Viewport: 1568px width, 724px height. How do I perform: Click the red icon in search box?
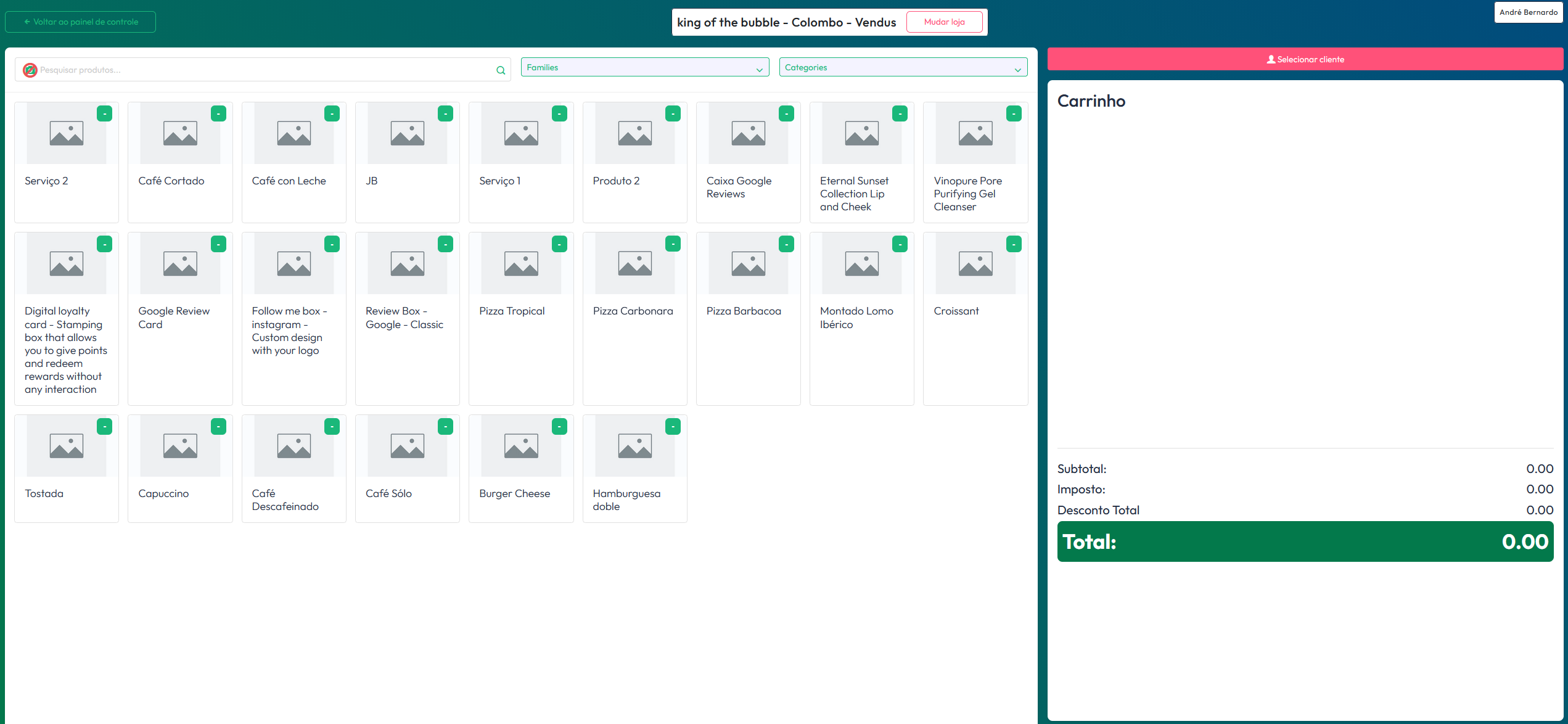pyautogui.click(x=30, y=70)
